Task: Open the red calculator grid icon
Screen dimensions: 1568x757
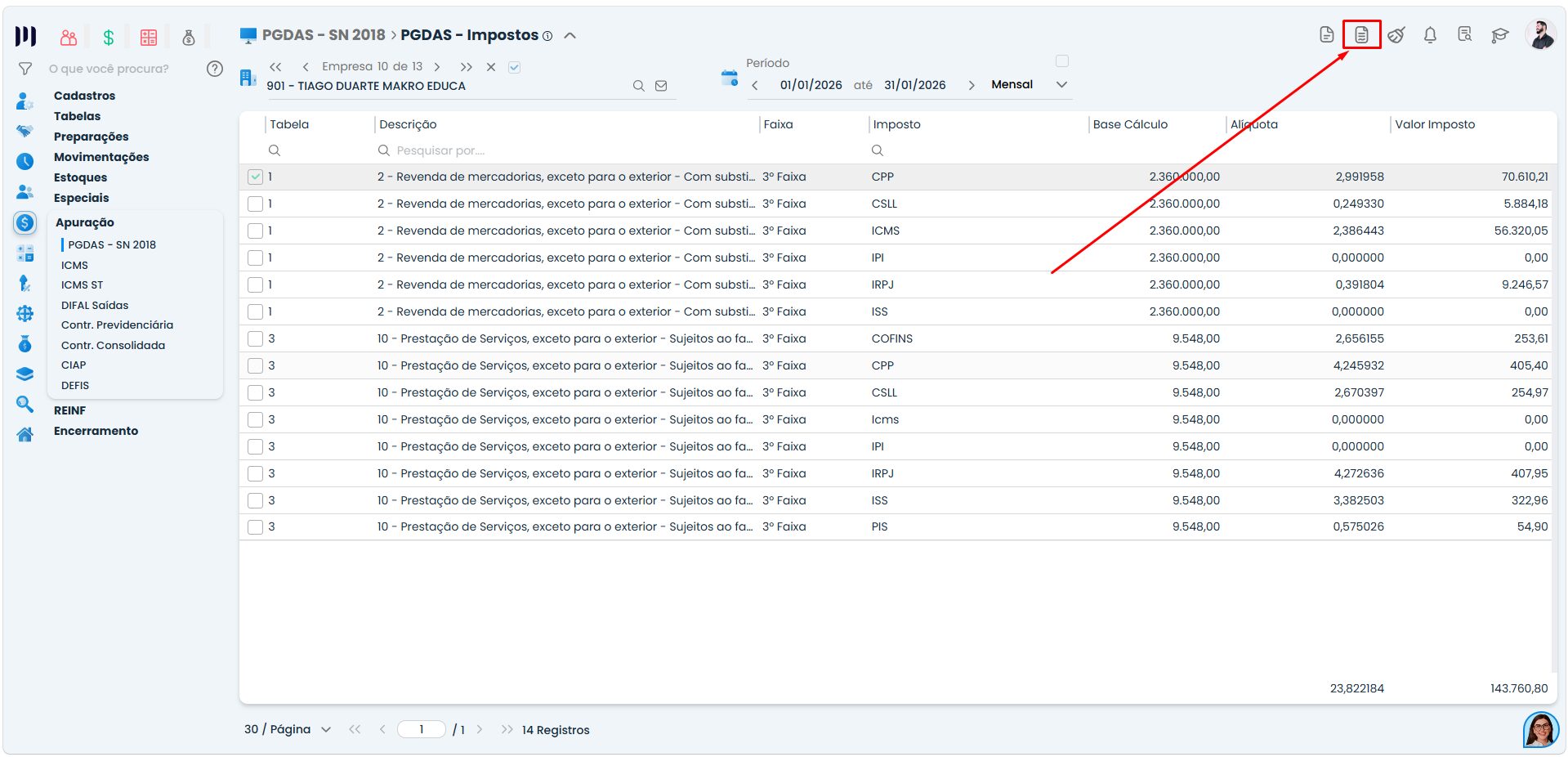Action: [x=149, y=38]
